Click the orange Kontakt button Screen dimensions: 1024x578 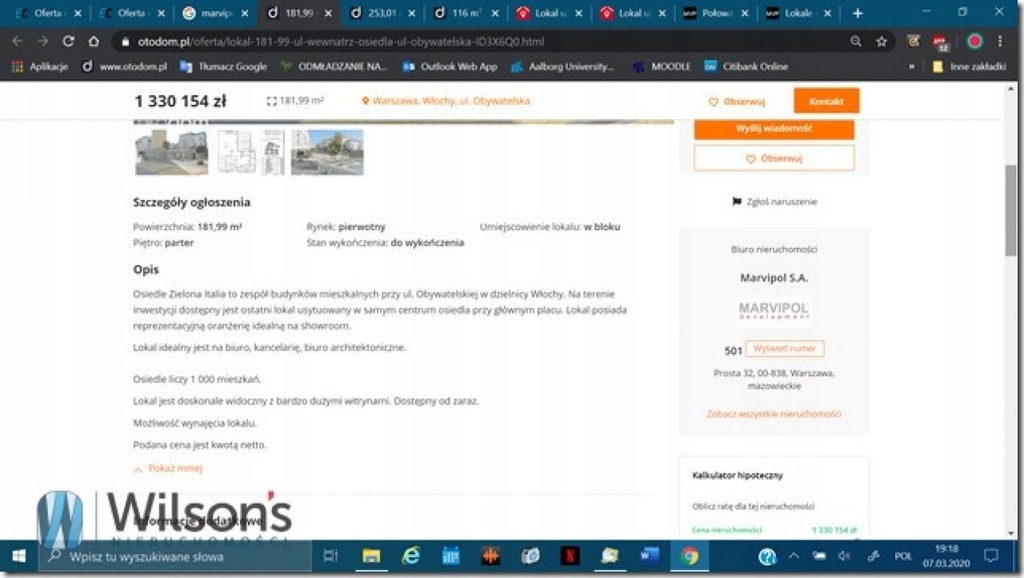[x=826, y=101]
